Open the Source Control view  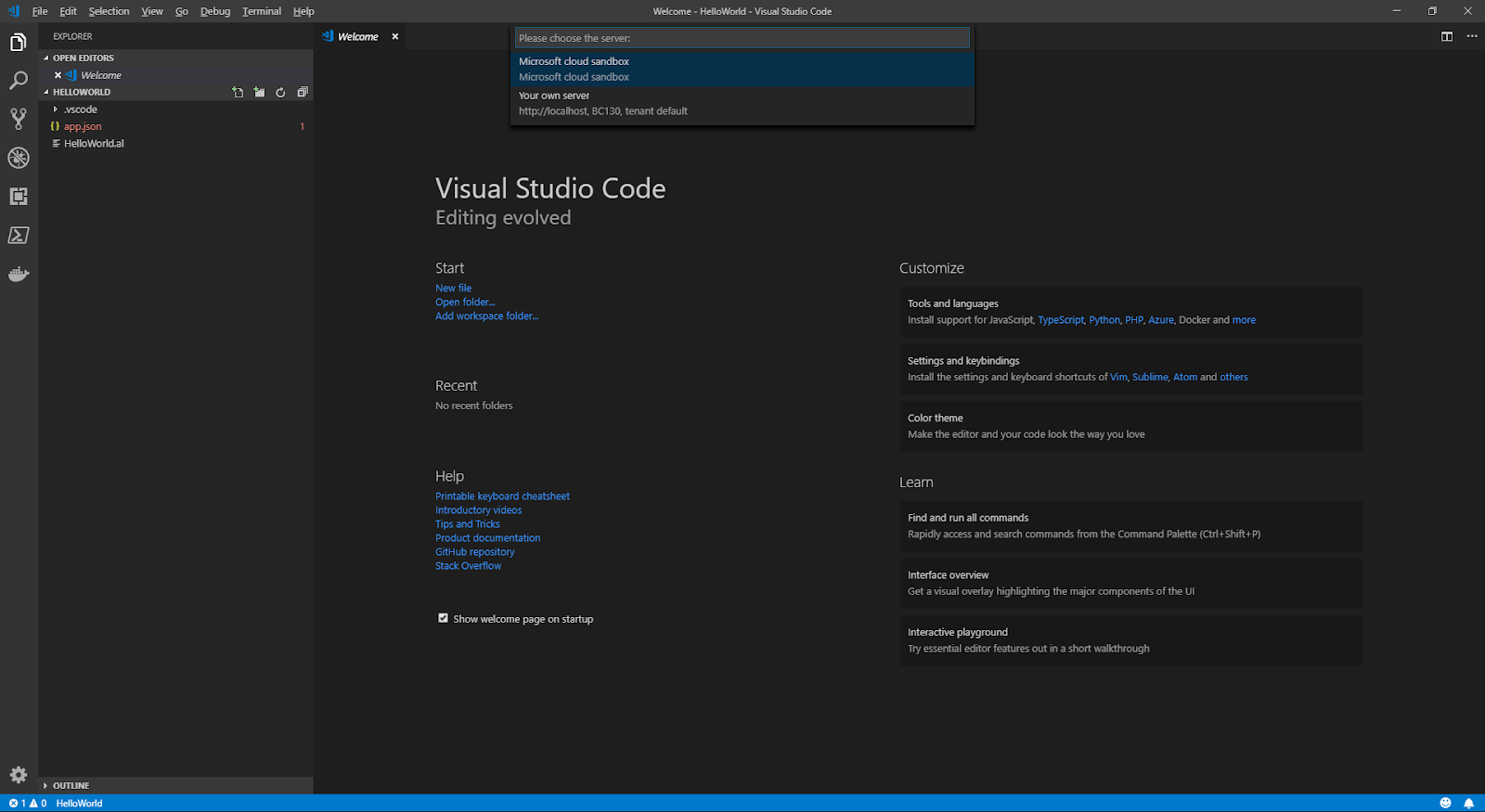(x=19, y=119)
